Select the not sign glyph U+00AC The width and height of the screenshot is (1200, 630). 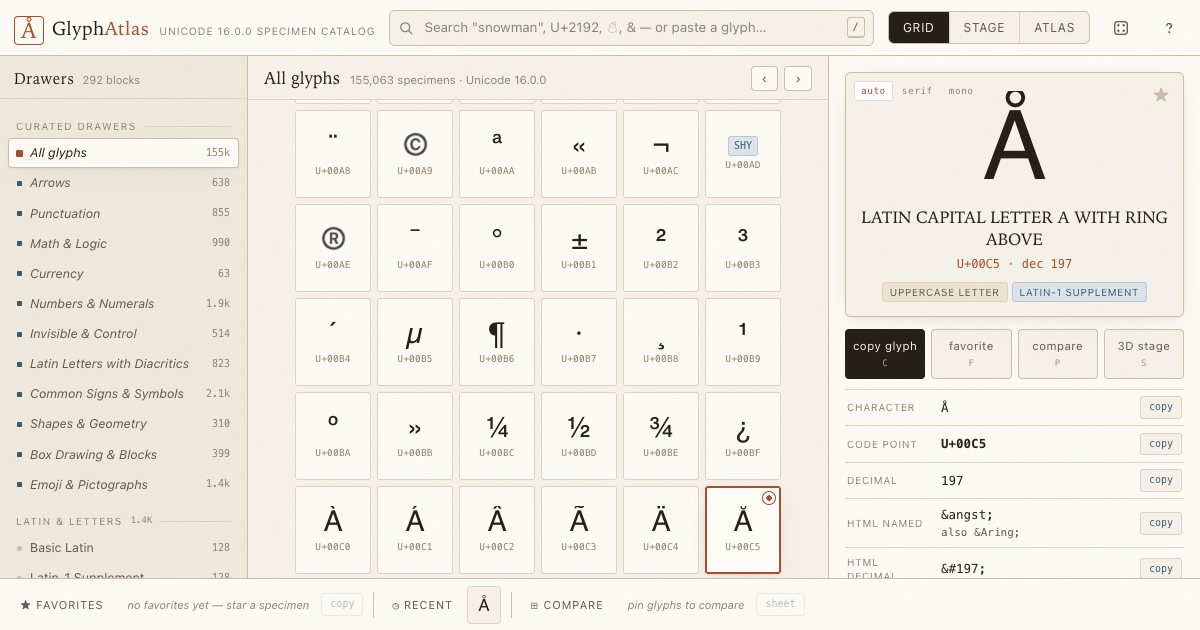pos(661,153)
